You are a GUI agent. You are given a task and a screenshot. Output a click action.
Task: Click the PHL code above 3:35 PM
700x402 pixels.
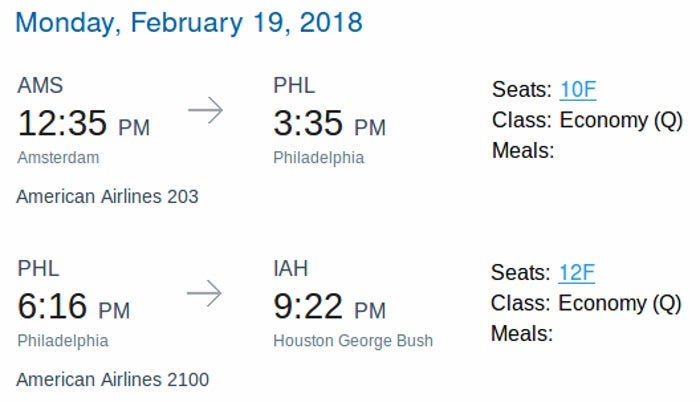tap(293, 87)
